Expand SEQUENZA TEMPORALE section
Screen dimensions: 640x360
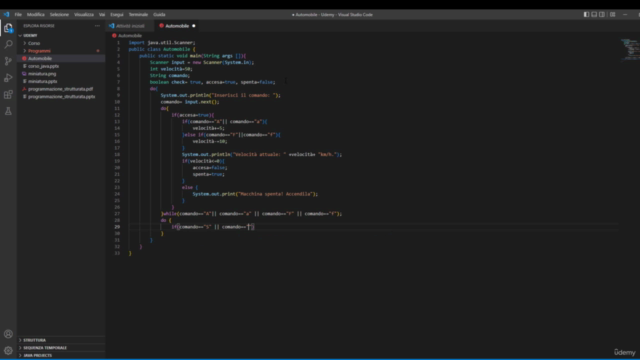(61, 348)
